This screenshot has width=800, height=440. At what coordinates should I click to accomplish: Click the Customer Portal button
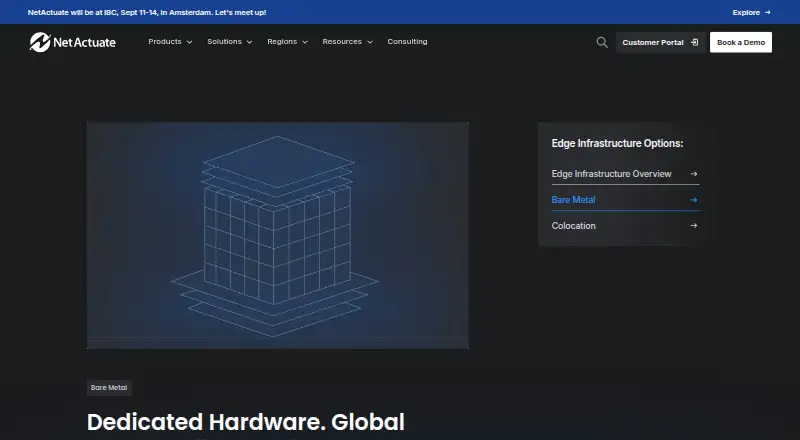pyautogui.click(x=660, y=42)
